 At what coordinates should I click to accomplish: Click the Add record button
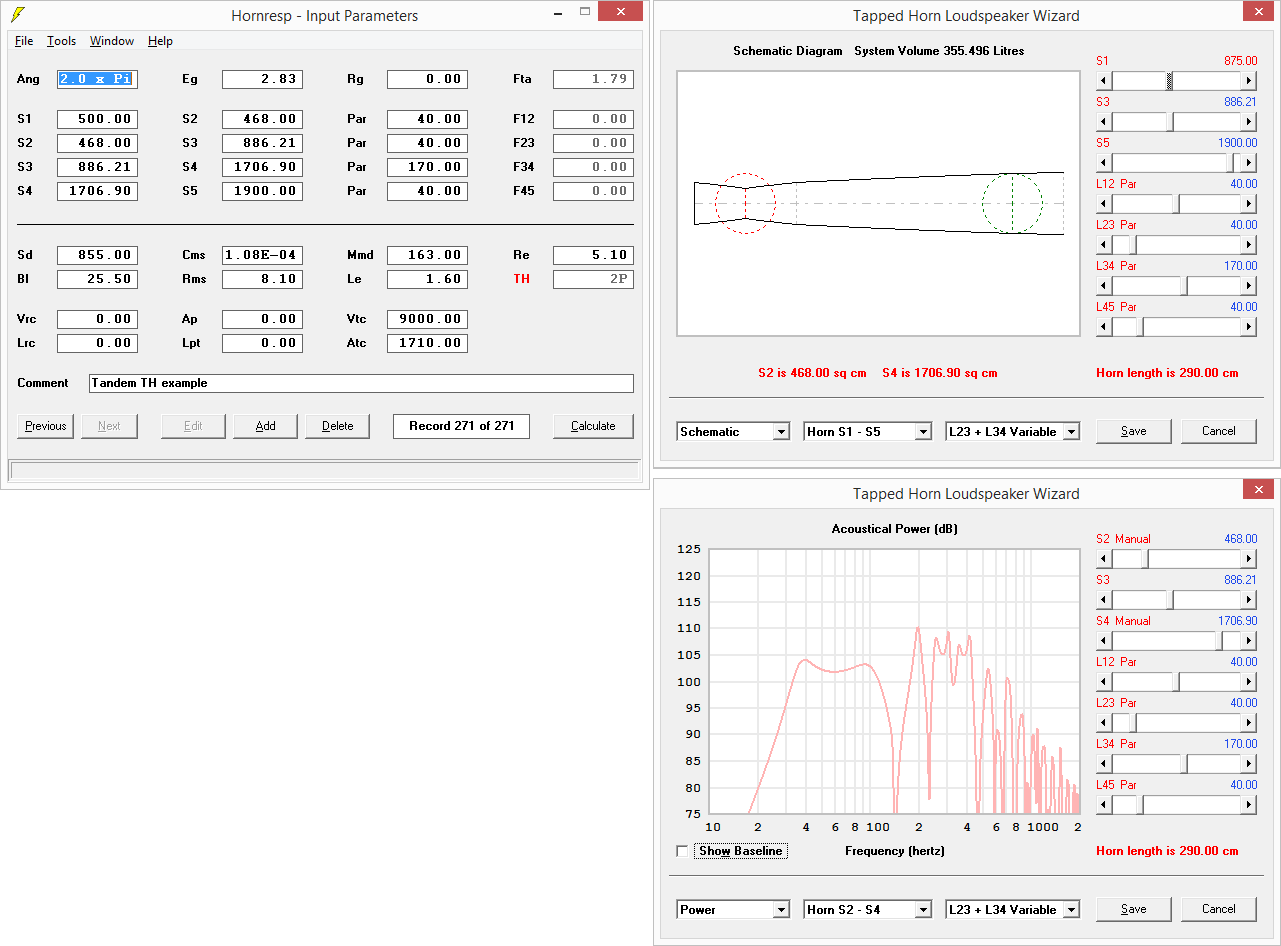click(x=265, y=426)
